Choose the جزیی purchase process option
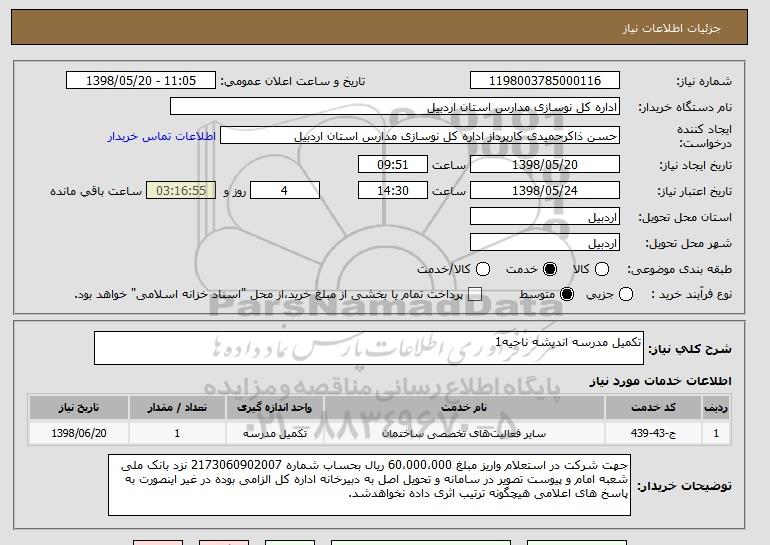Screen dimensions: 770x545 click(626, 294)
